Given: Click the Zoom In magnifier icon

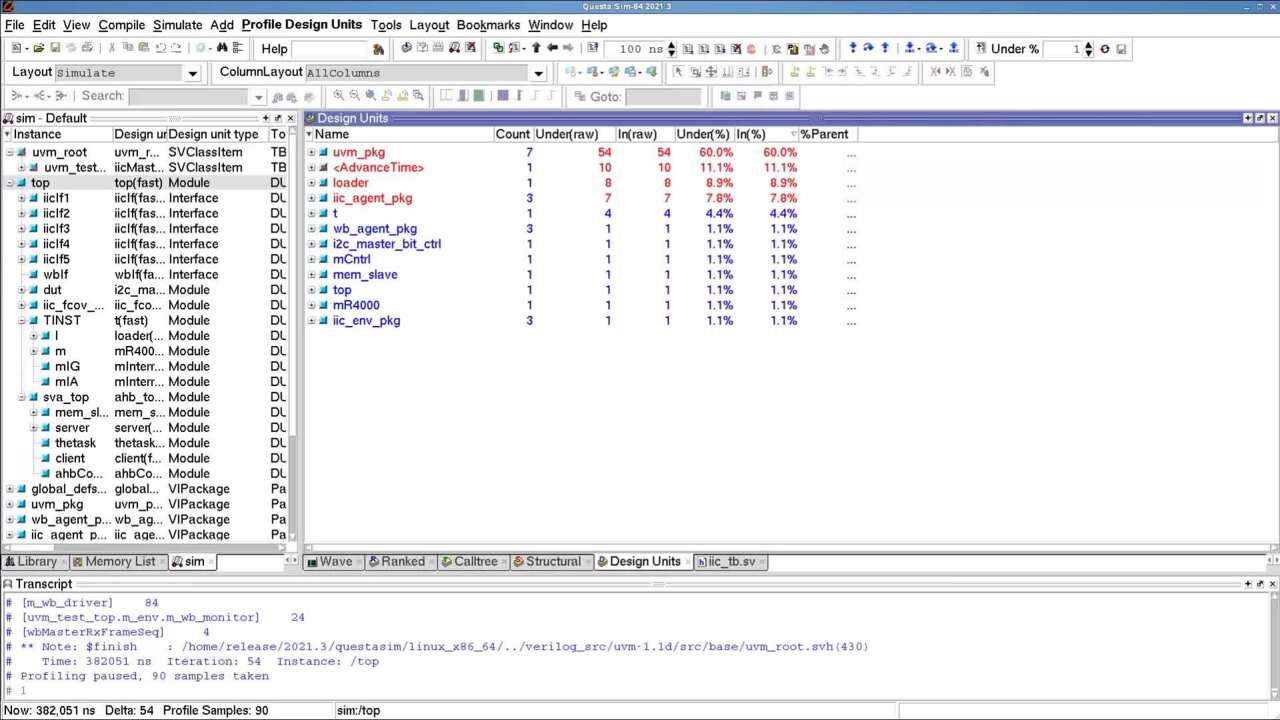Looking at the screenshot, I should [339, 96].
